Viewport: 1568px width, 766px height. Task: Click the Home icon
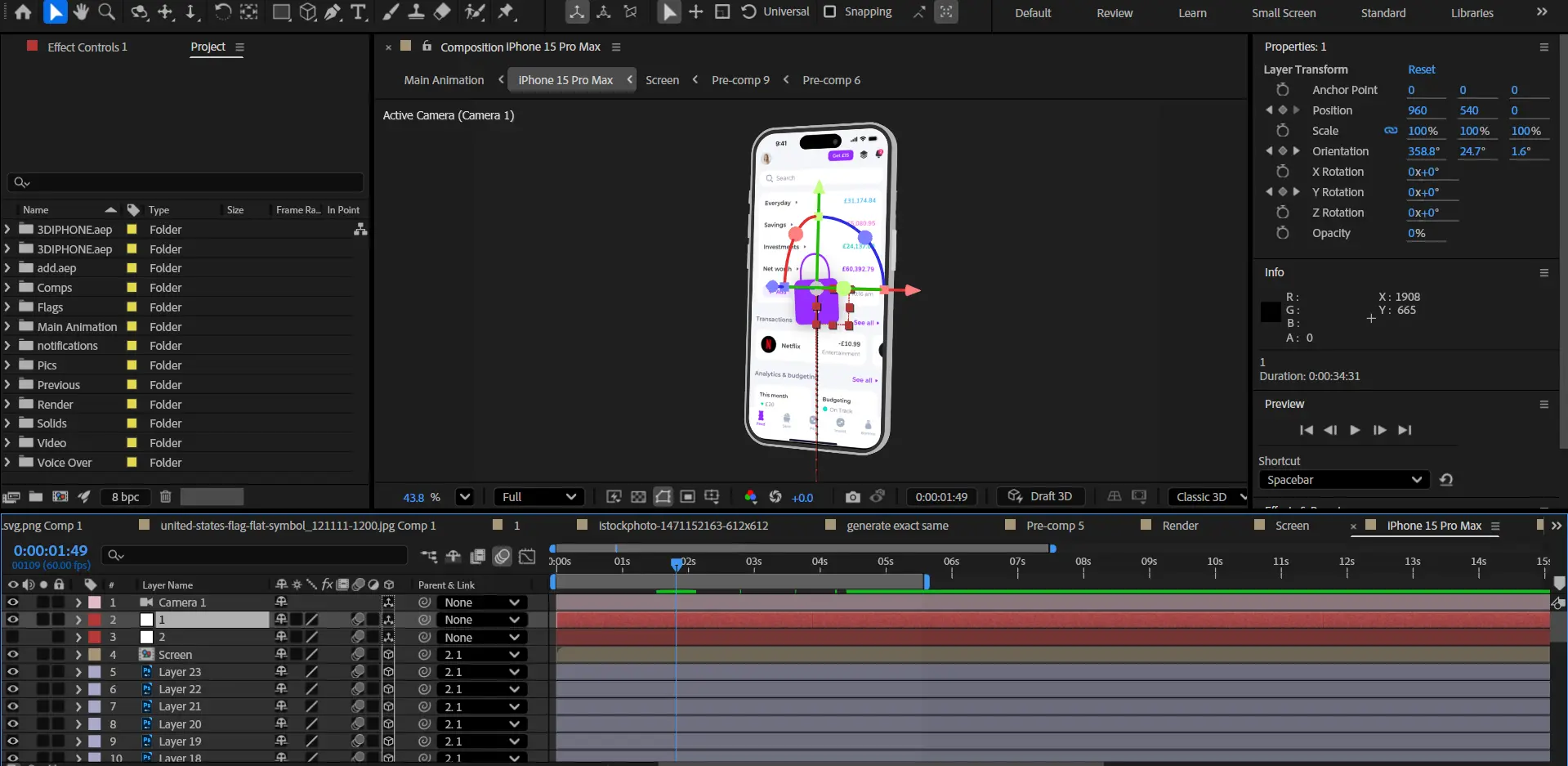pyautogui.click(x=23, y=12)
